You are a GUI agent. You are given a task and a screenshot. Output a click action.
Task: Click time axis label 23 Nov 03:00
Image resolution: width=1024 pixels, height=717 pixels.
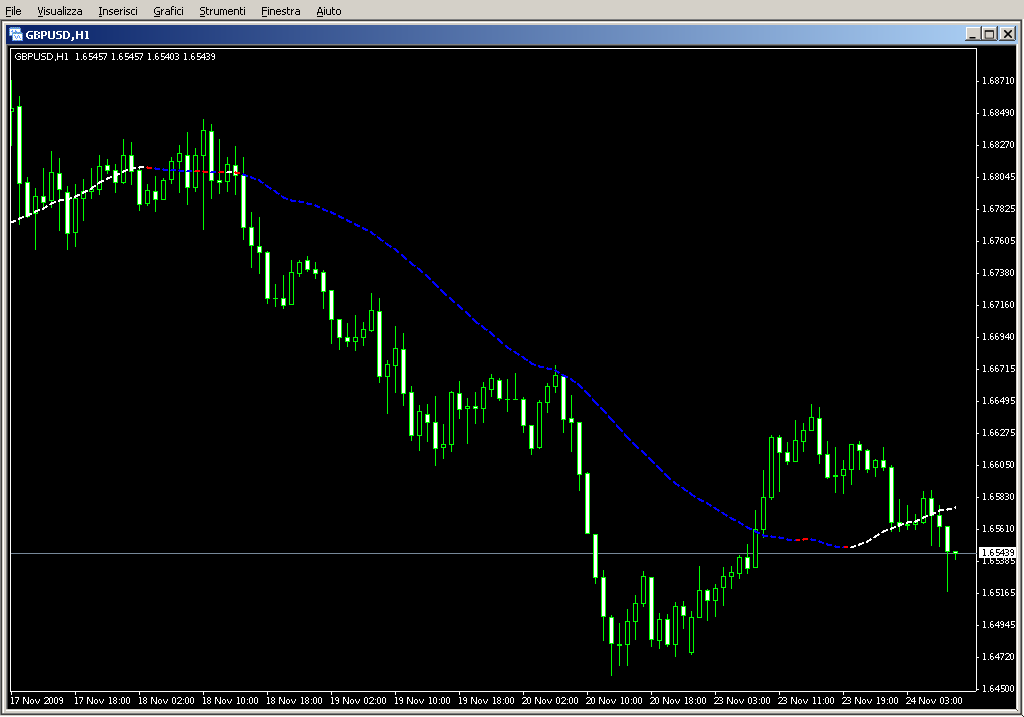click(742, 701)
